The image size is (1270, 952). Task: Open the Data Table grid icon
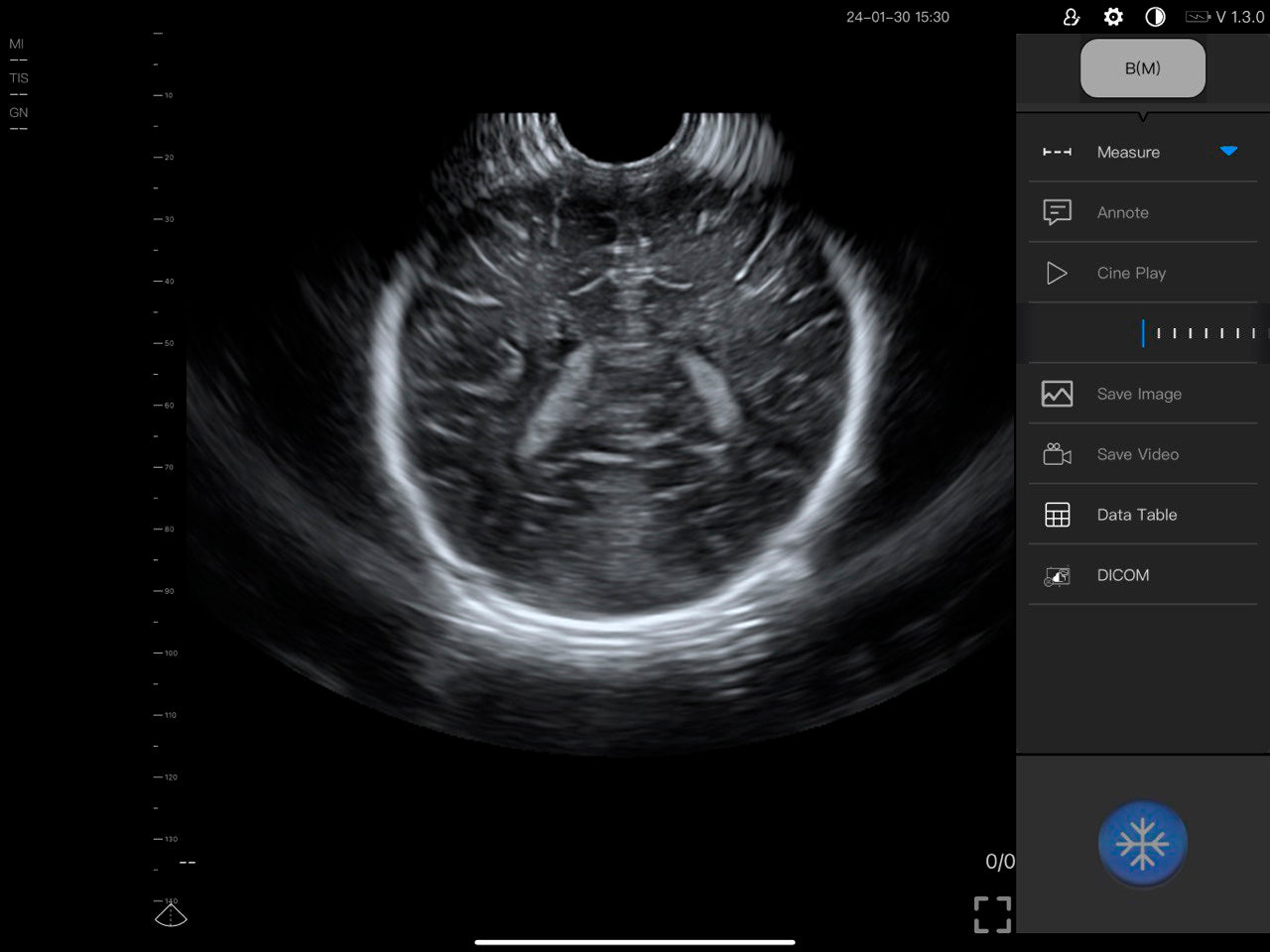[1057, 515]
